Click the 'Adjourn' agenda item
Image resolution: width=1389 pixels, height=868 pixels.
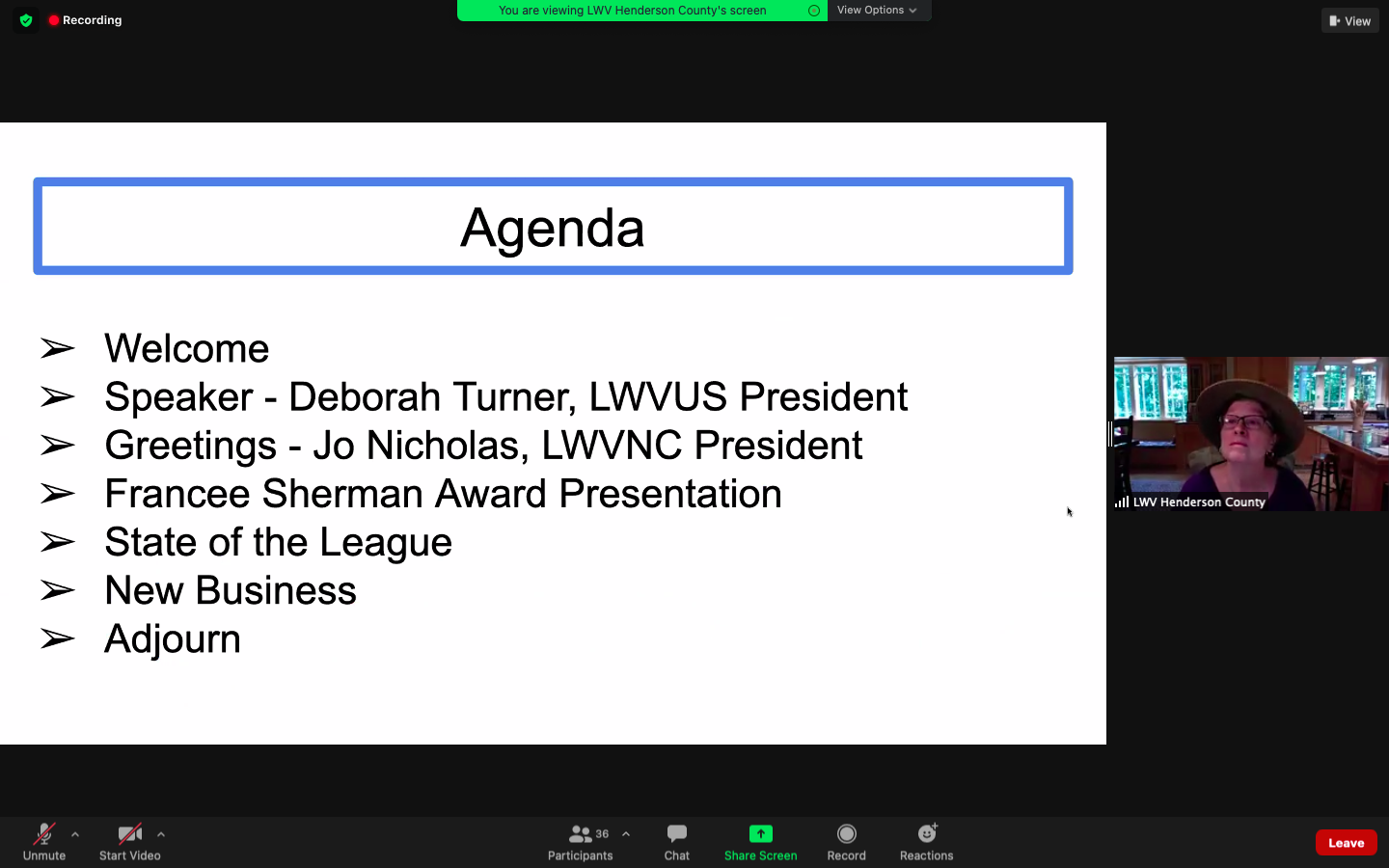click(x=173, y=639)
